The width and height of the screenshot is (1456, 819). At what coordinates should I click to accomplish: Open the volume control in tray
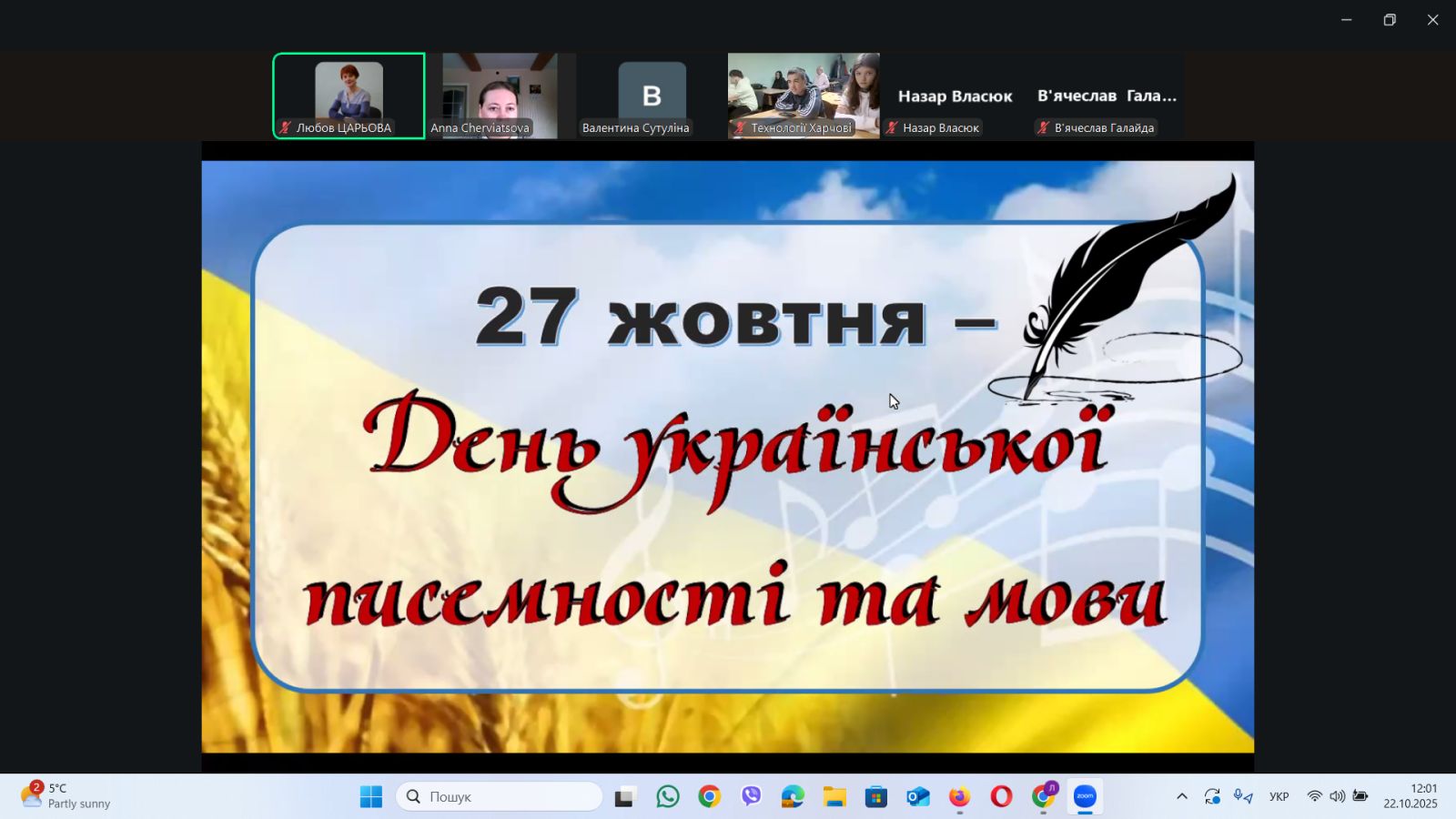(x=1337, y=797)
